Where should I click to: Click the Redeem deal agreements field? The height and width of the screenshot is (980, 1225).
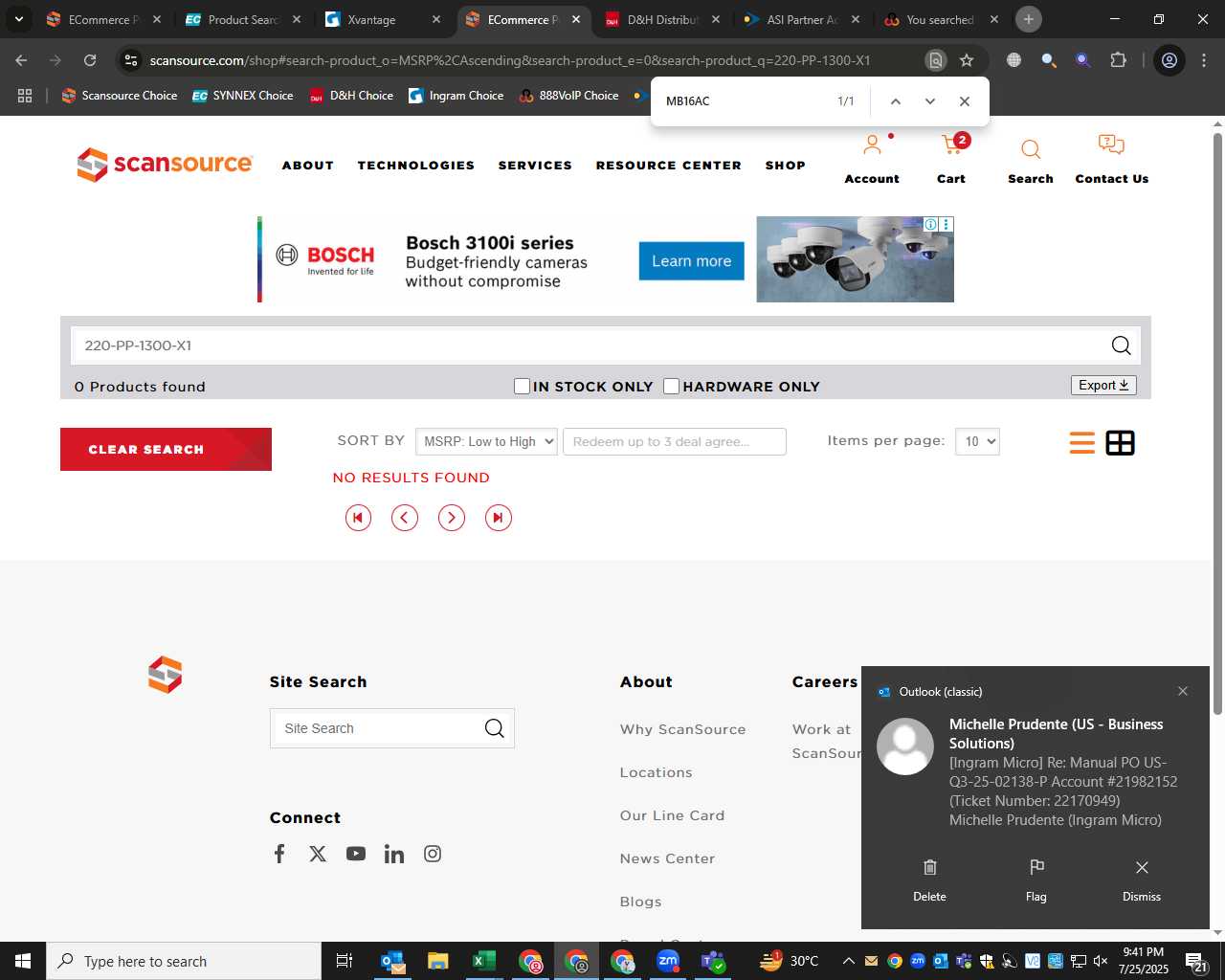[x=675, y=441]
